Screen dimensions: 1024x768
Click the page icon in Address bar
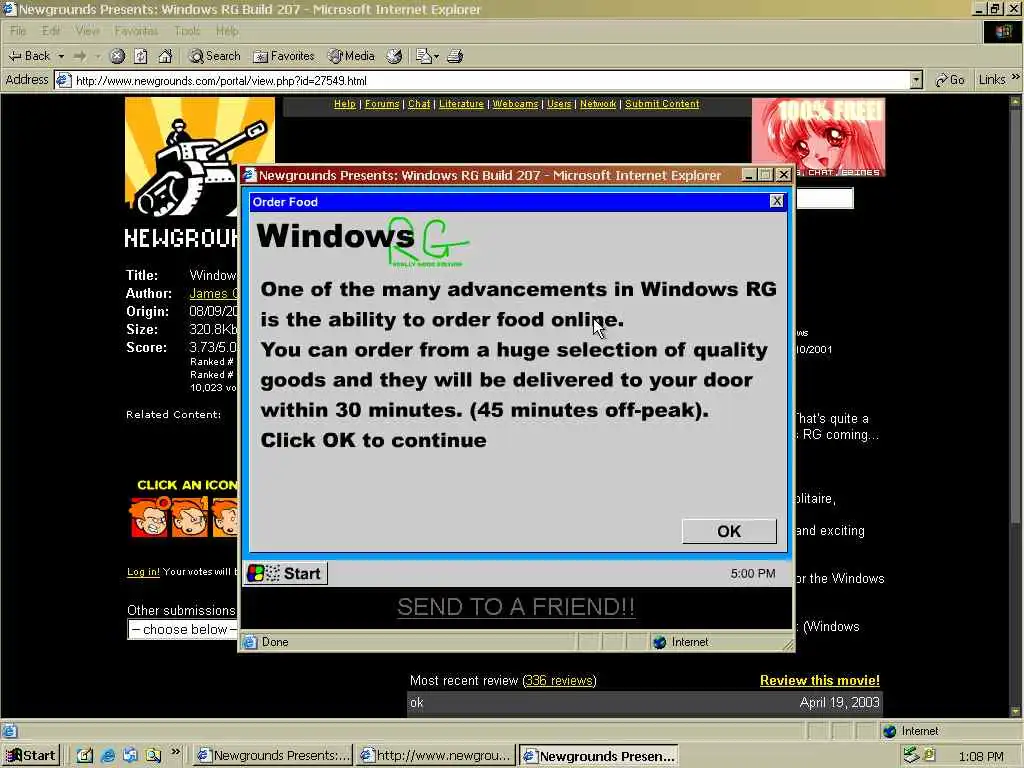[63, 80]
